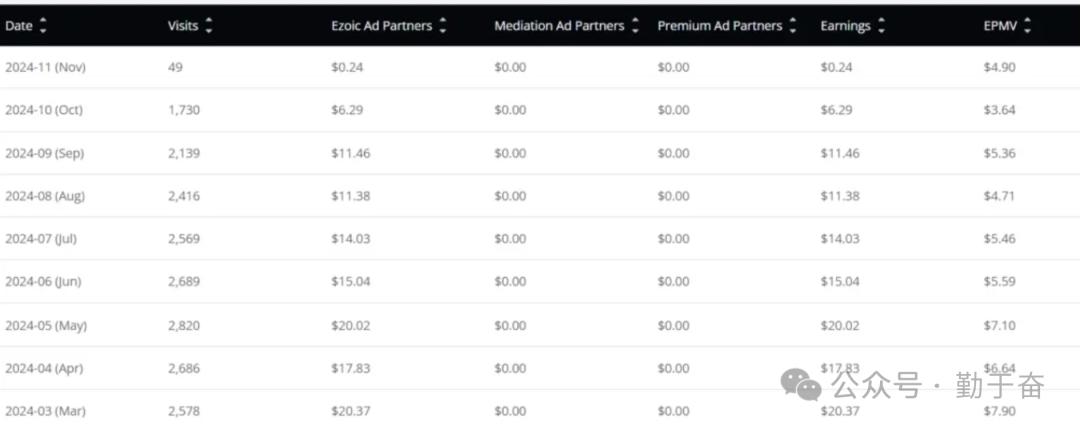Screen dimensions: 1080x429
Task: Click the sort arrows beside Date header
Action: (43, 26)
